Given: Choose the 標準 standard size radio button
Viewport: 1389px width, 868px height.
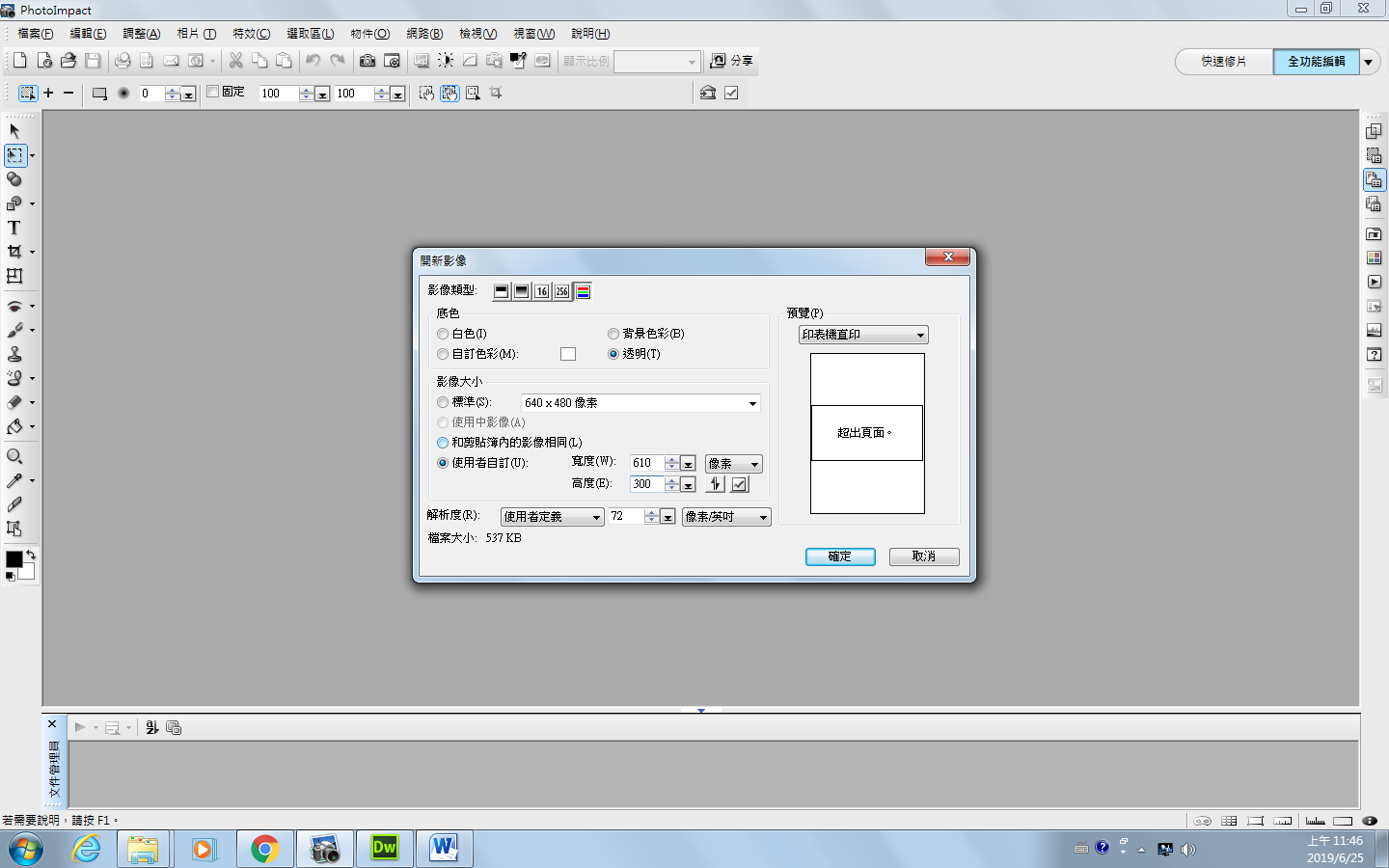Looking at the screenshot, I should pos(443,402).
